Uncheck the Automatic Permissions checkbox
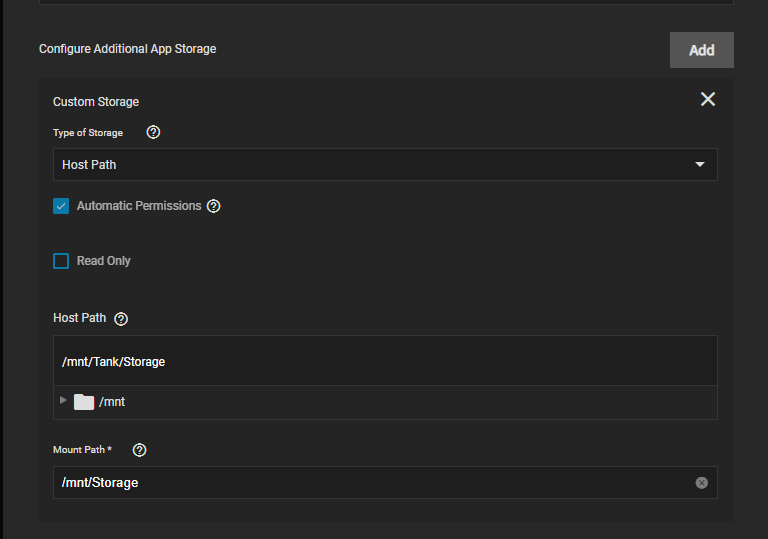 point(61,206)
